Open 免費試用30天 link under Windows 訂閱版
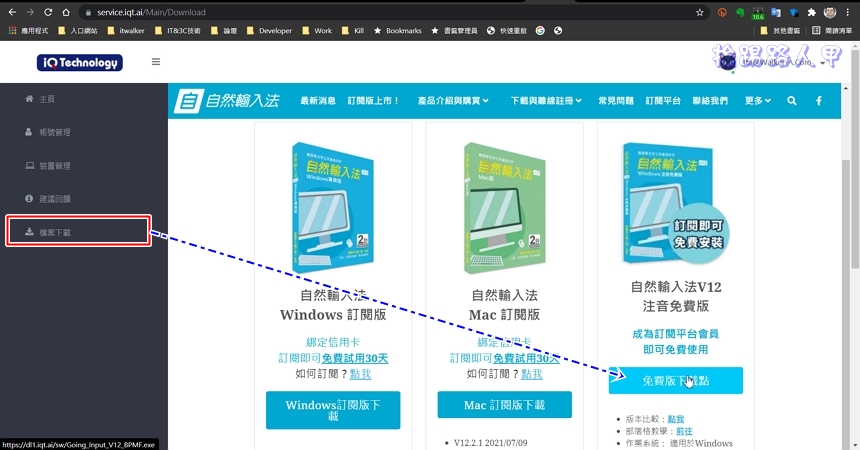The height and width of the screenshot is (450, 860). point(355,358)
